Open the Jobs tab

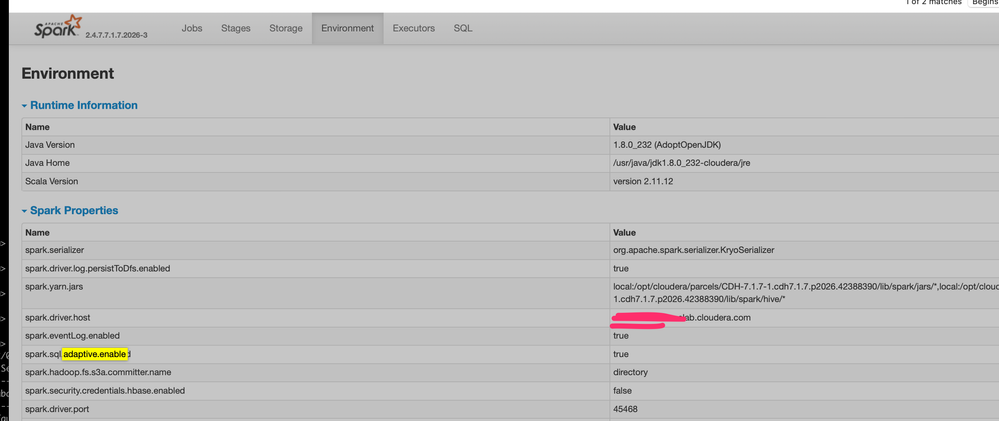(x=192, y=28)
